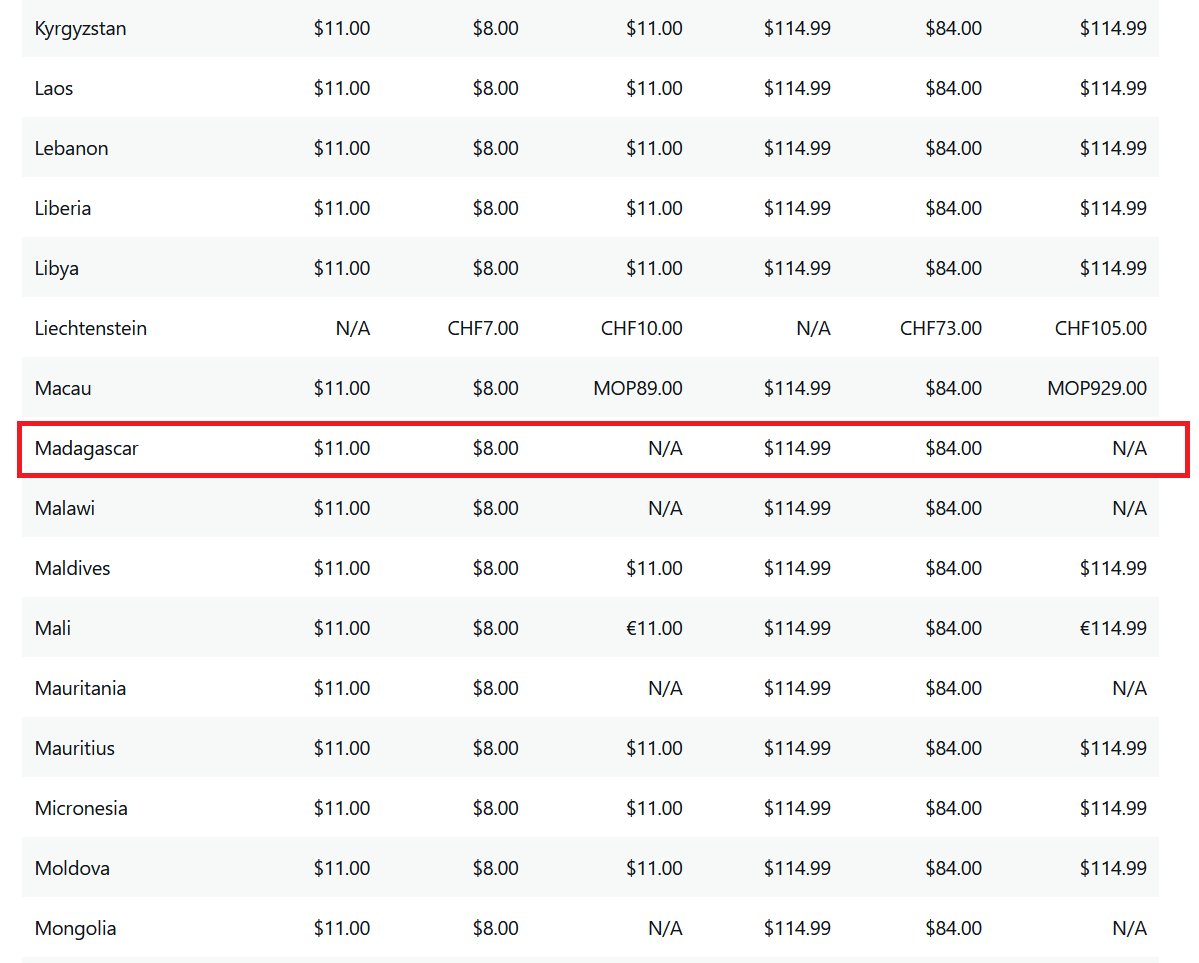Screen dimensions: 1199x963
Task: Click the Moldova country name
Action: click(72, 868)
